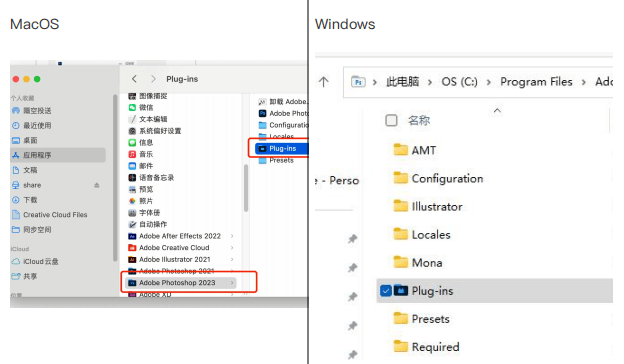Open Plug-ins folder in Finder

click(x=282, y=148)
